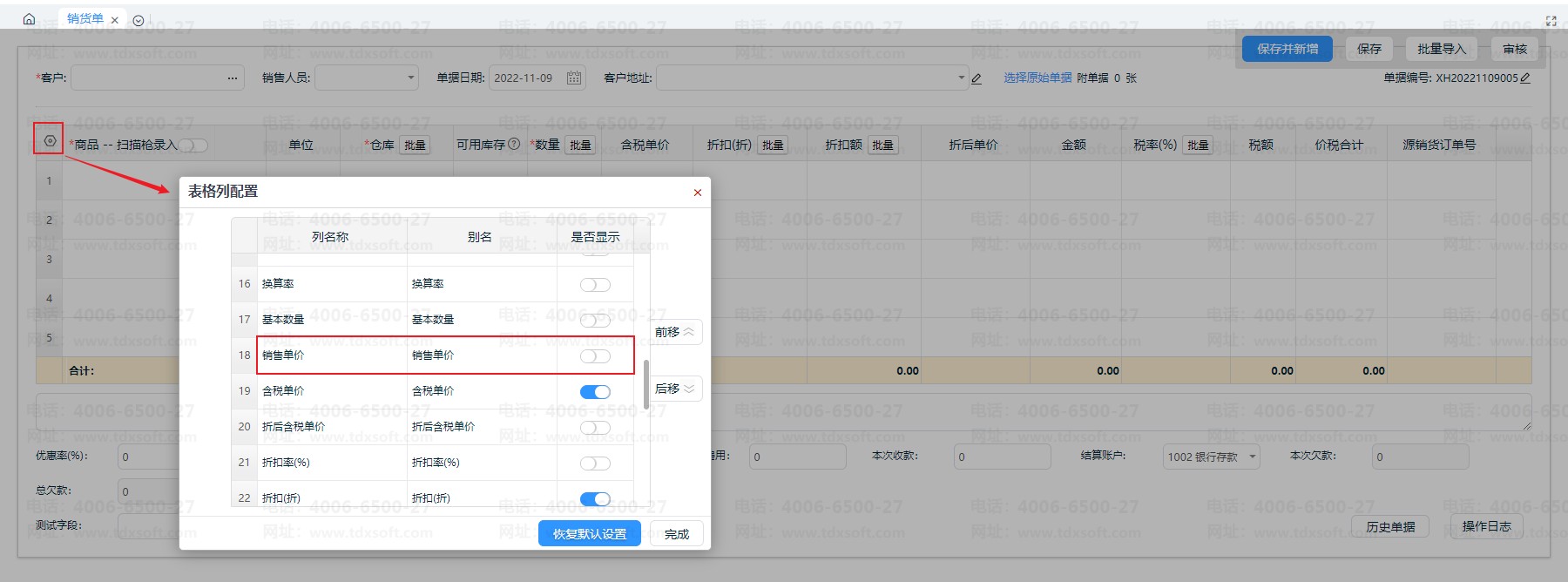Click the column list vertical scrollbar

(x=645, y=383)
